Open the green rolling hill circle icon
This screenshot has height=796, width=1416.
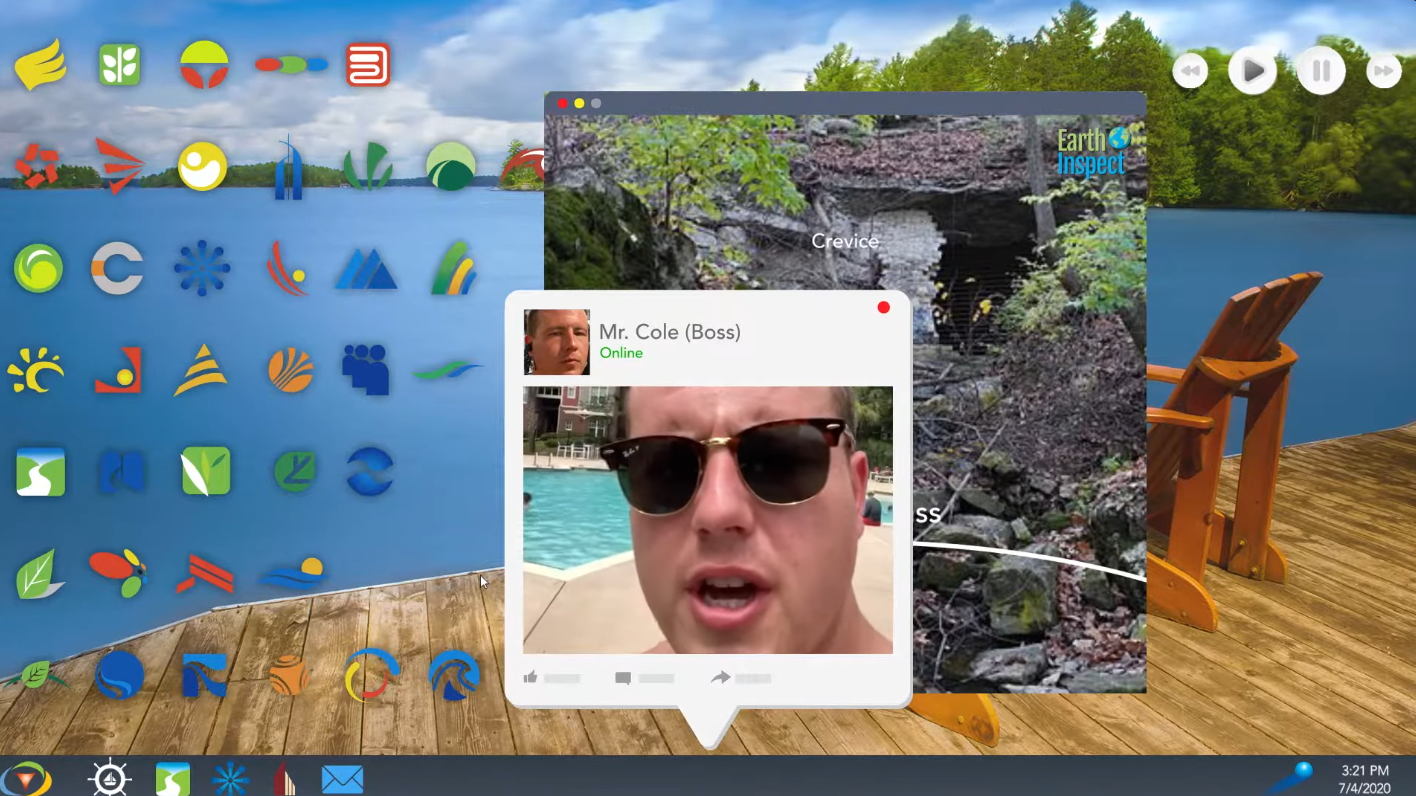tap(450, 166)
